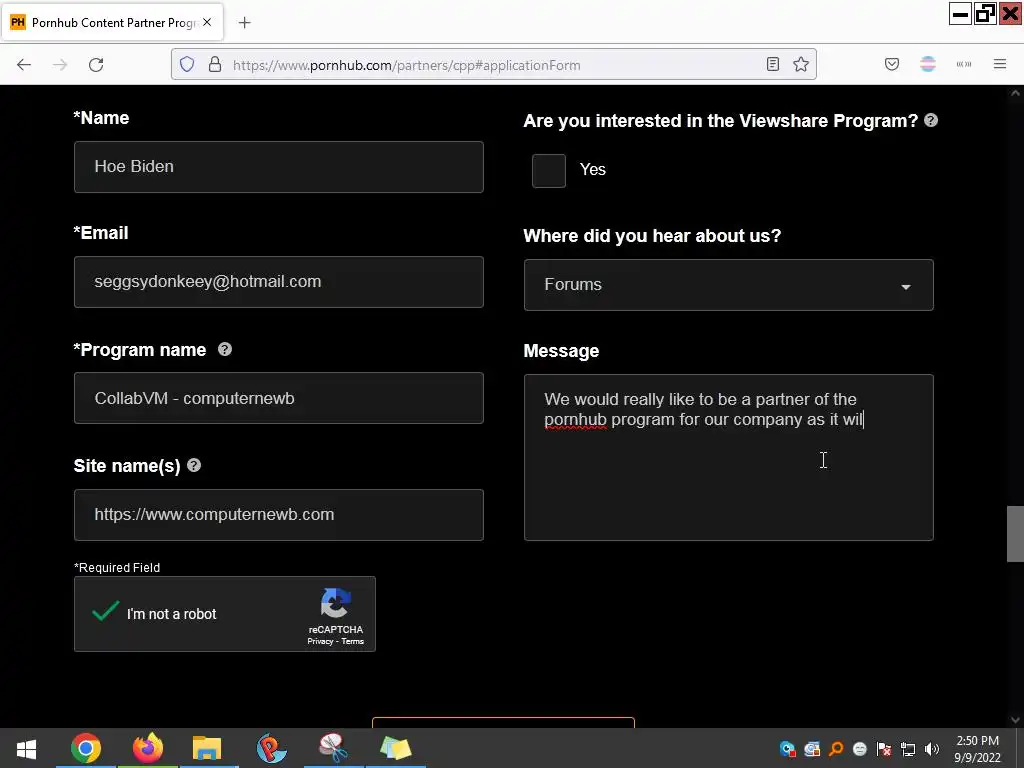Screen dimensions: 1024x768
Task: Open the Windows Start menu
Action: pos(26,748)
